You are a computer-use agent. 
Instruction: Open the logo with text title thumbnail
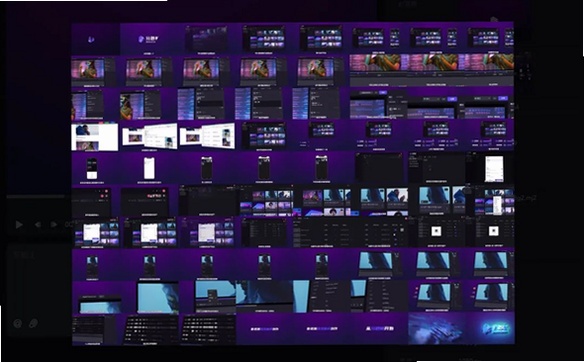(147, 39)
